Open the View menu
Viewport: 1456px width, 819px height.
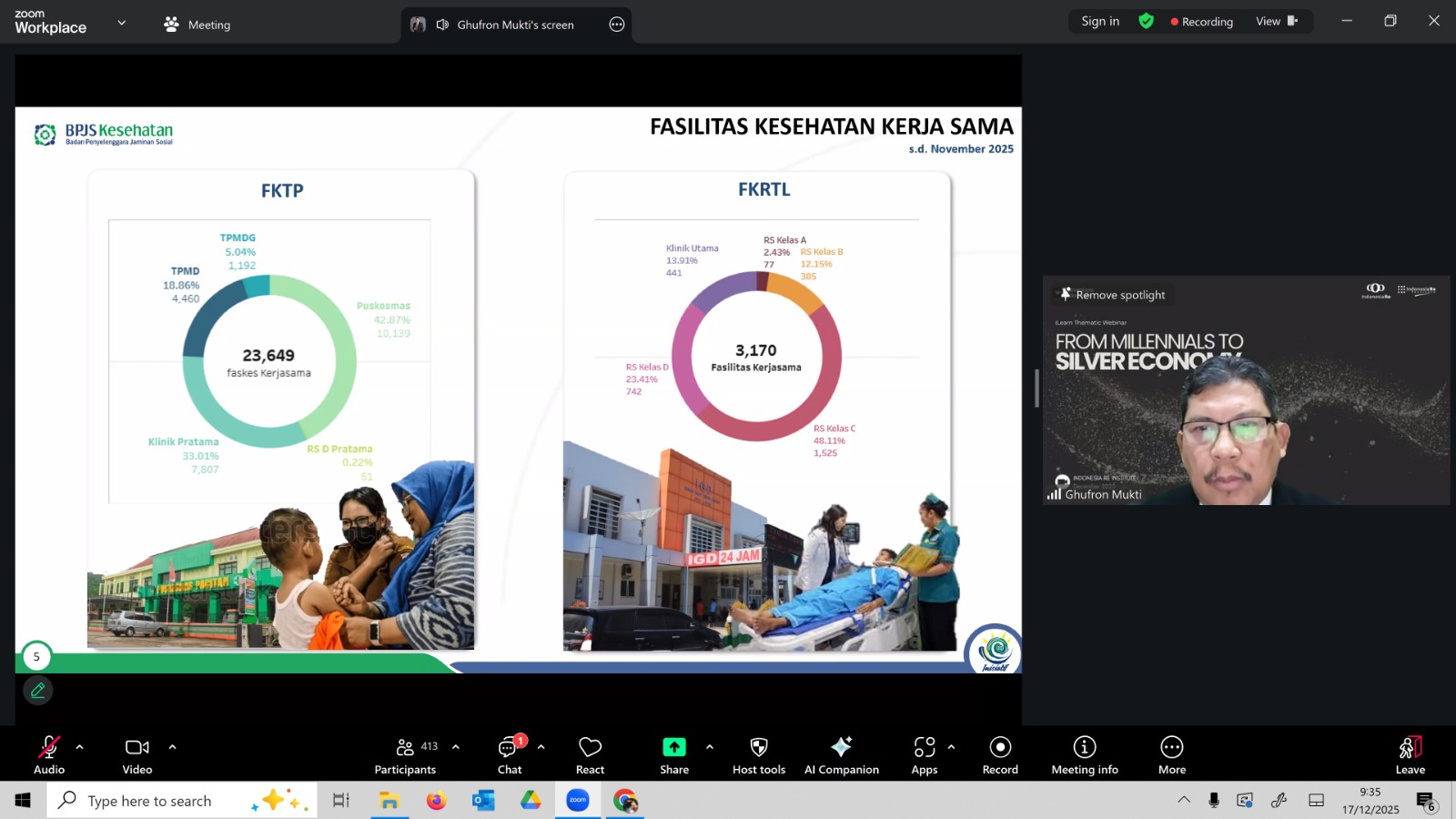(1276, 22)
